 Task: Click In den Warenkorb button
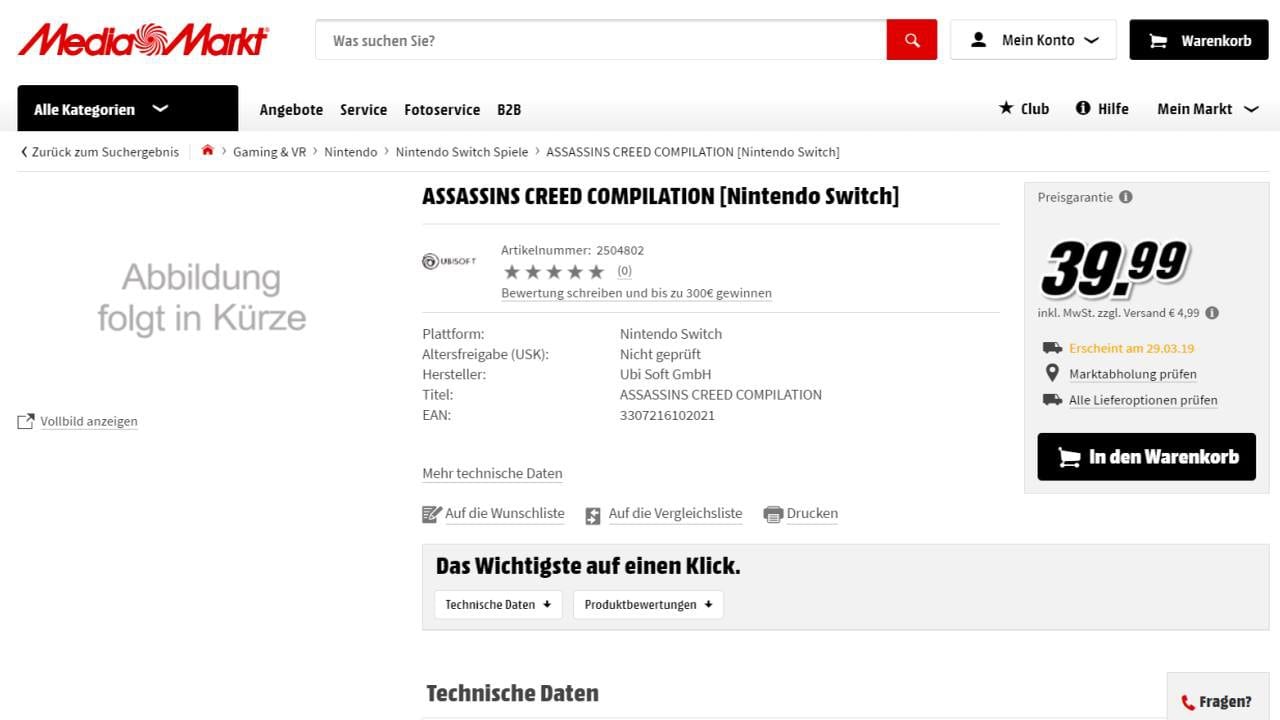(x=1146, y=457)
